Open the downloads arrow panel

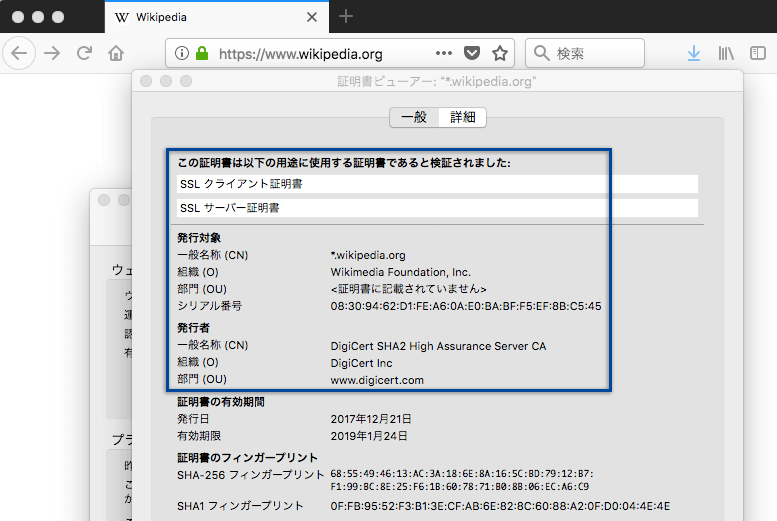pyautogui.click(x=694, y=53)
